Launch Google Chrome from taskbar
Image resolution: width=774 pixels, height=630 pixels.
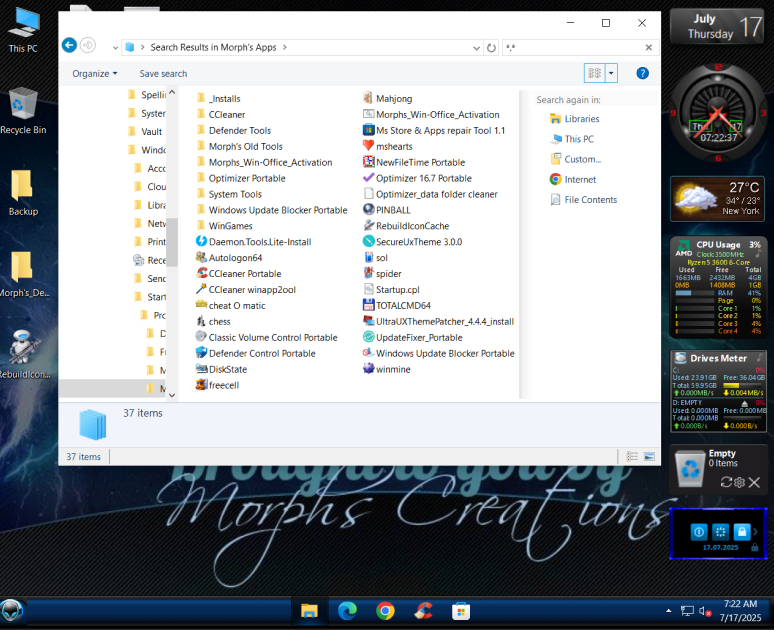click(x=386, y=611)
